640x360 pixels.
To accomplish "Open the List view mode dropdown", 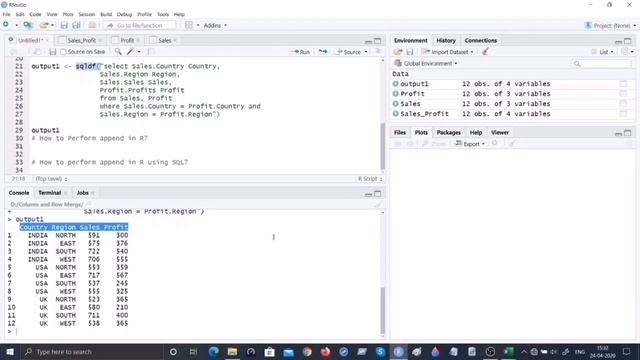I will coord(602,52).
